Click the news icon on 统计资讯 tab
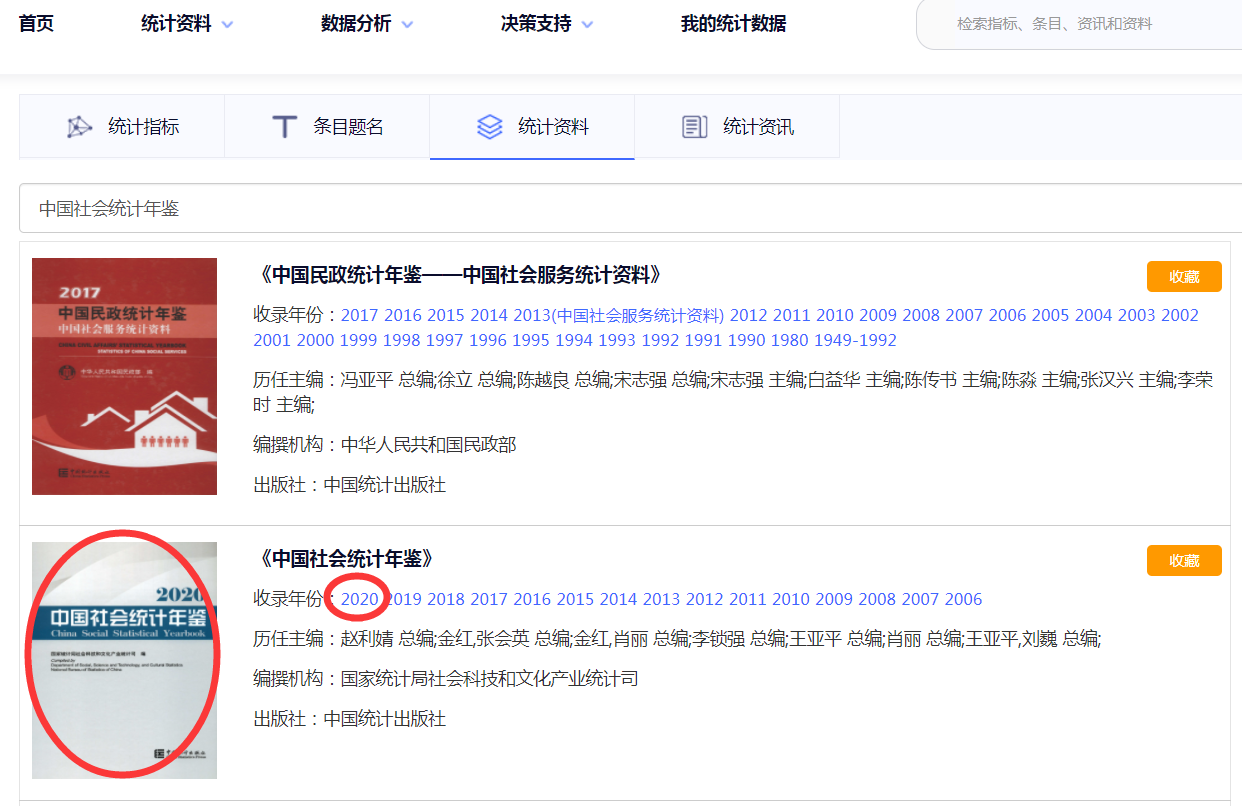Image resolution: width=1242 pixels, height=806 pixels. [x=694, y=127]
